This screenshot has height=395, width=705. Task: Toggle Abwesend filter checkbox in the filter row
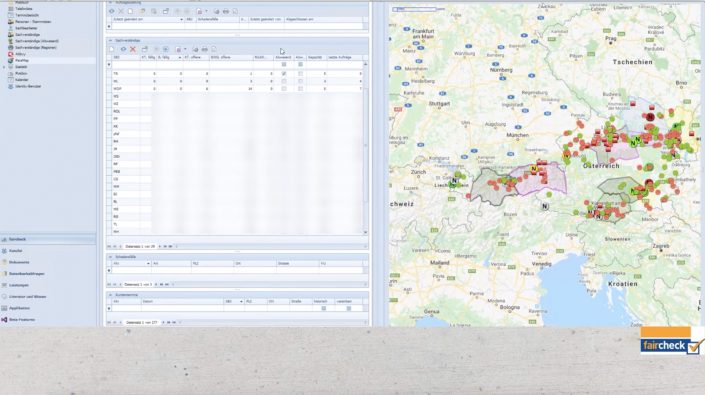point(284,65)
